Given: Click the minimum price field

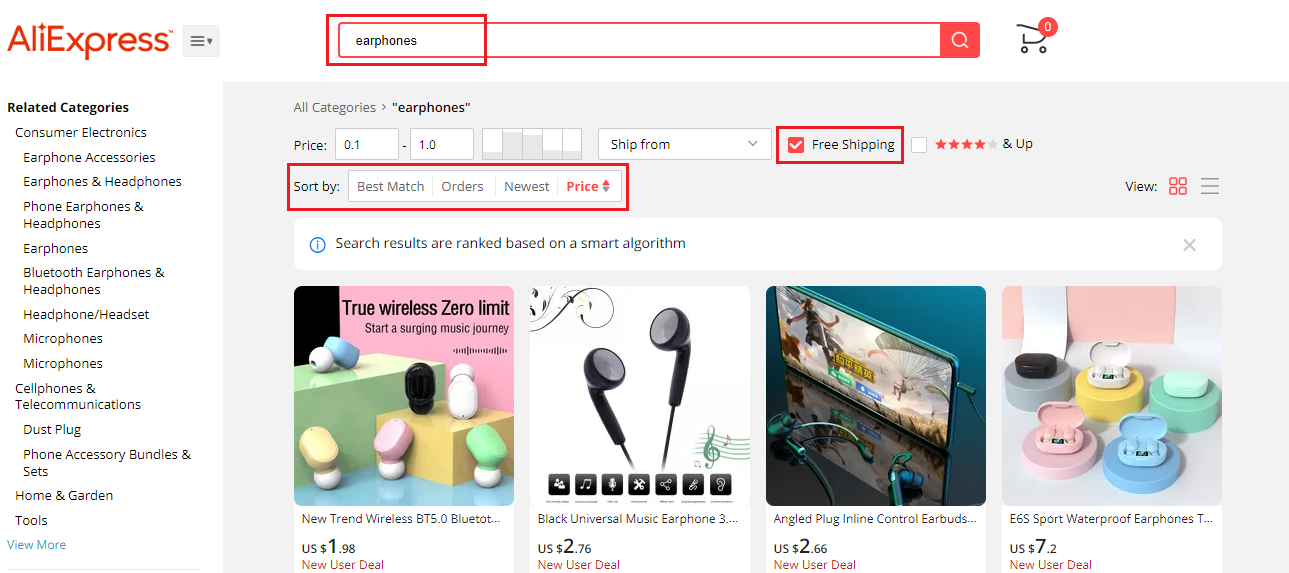Looking at the screenshot, I should click(x=367, y=144).
